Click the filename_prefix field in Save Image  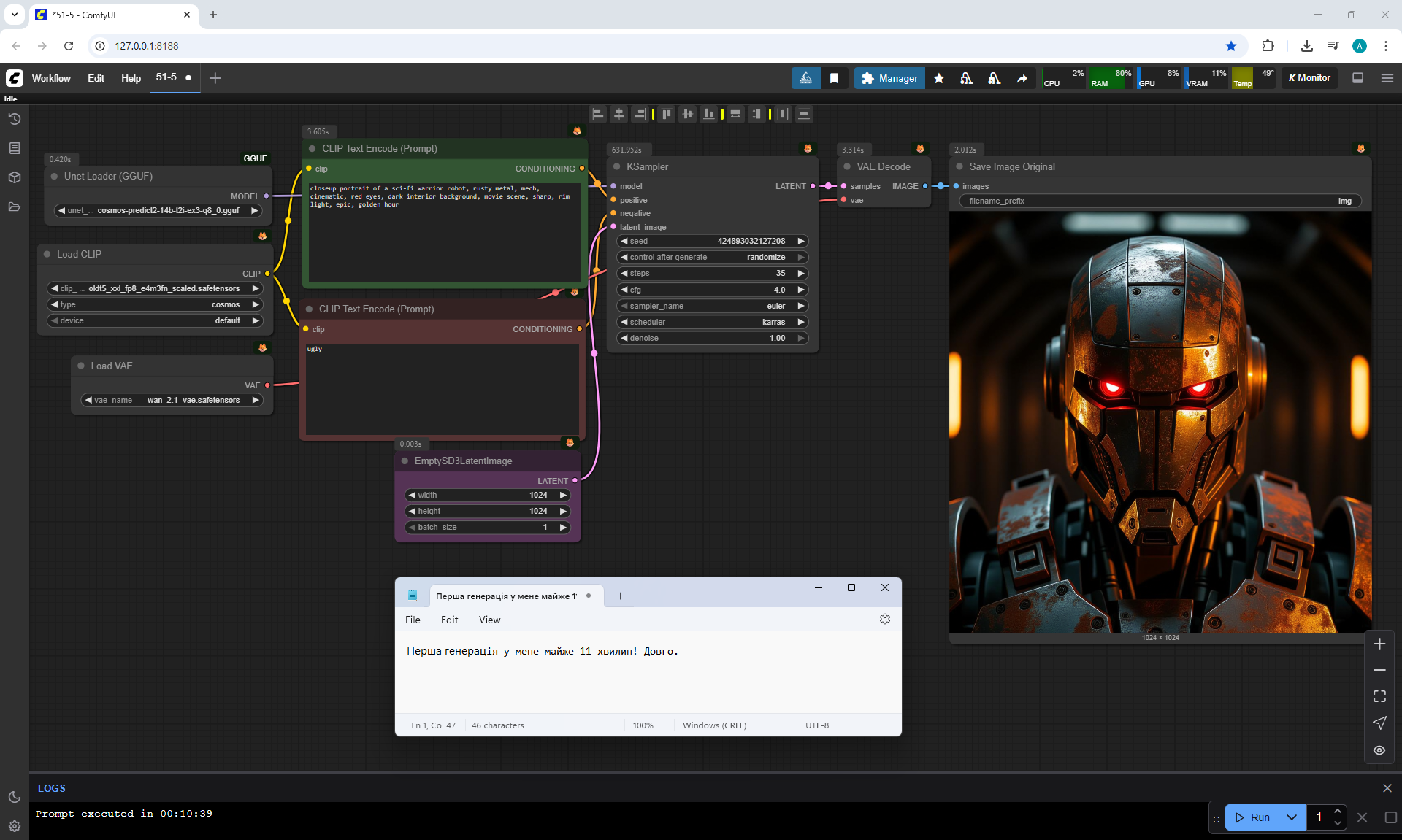tap(1160, 201)
